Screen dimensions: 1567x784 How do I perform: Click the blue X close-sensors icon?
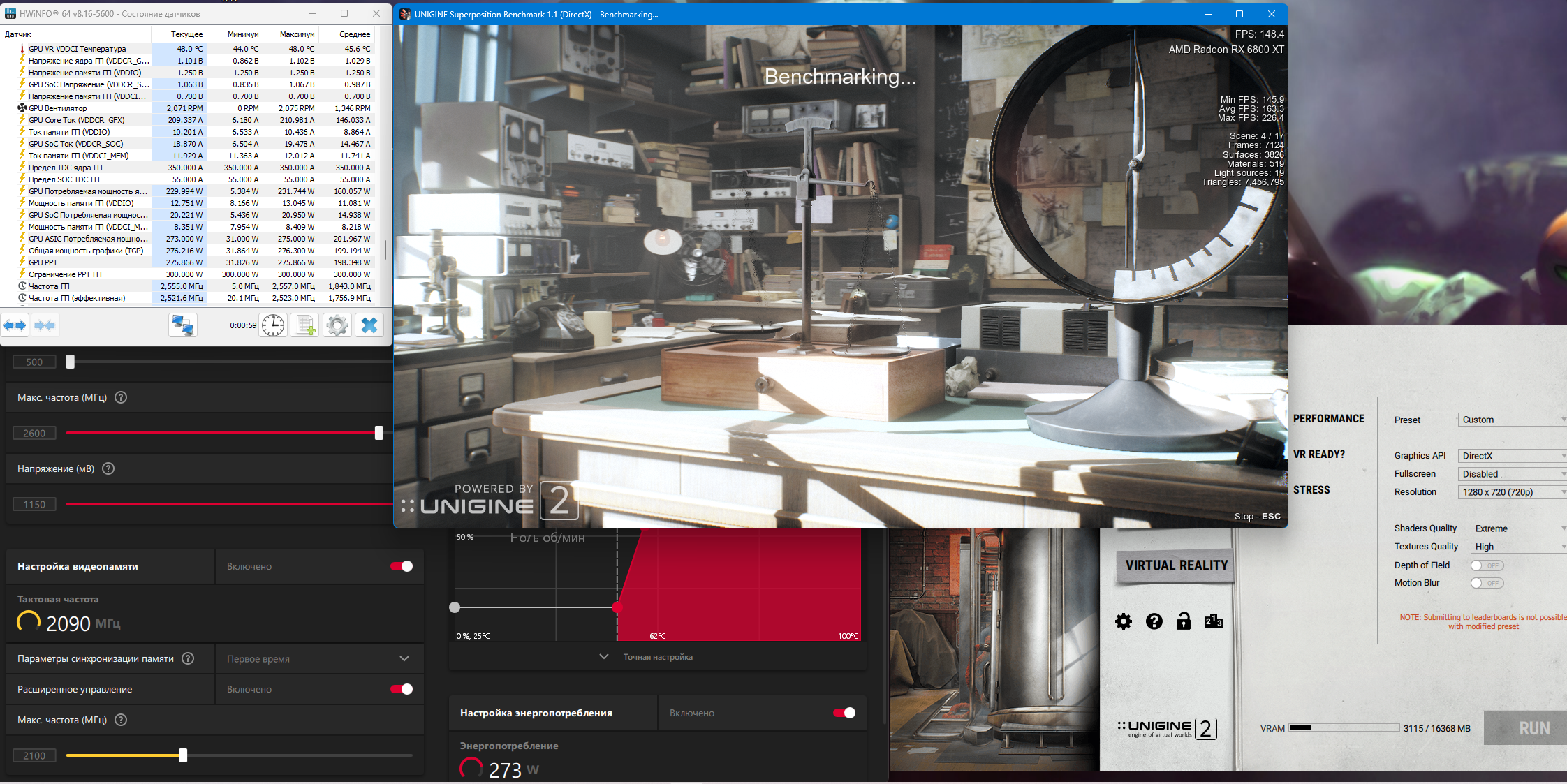point(369,325)
